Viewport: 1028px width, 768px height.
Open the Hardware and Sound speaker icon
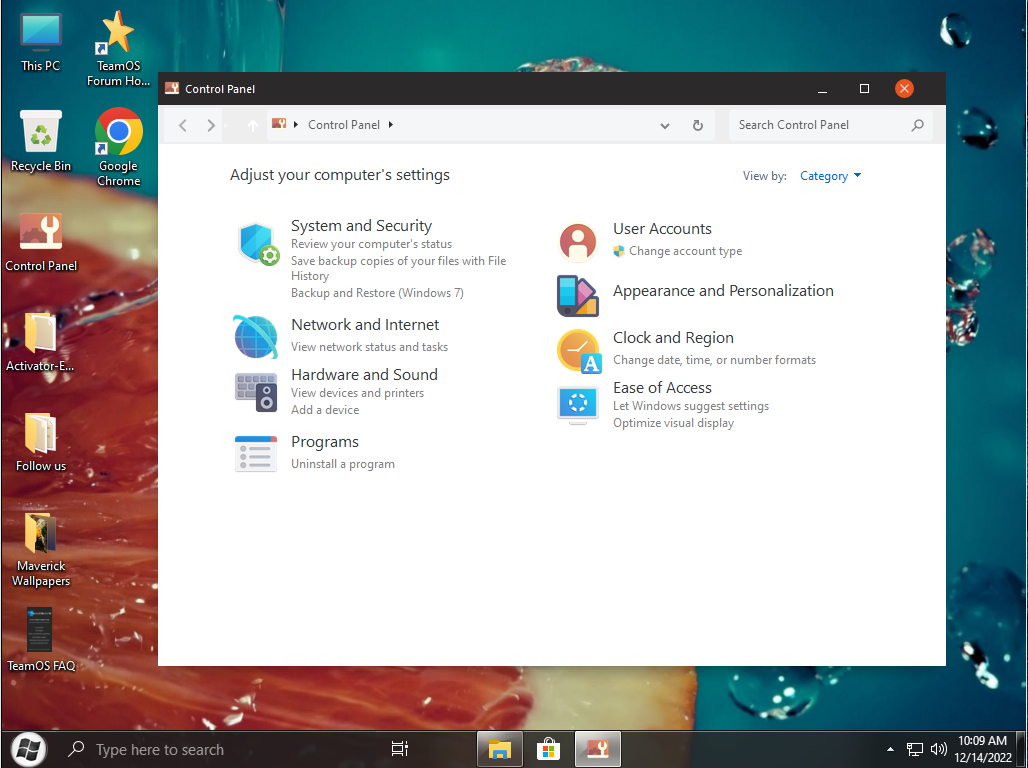pos(256,392)
